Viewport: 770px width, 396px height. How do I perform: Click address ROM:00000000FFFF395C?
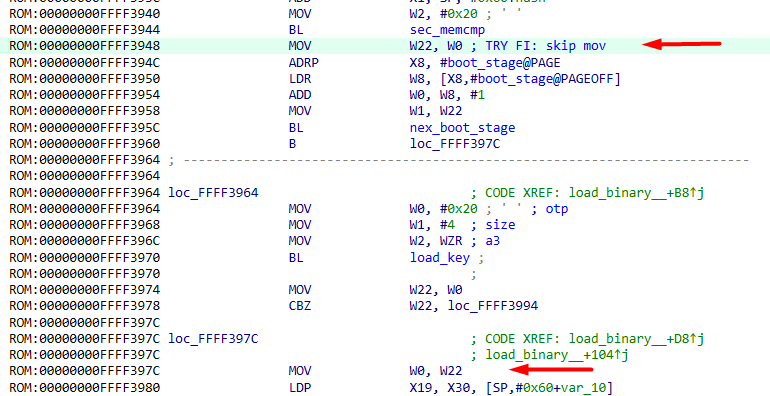click(84, 128)
